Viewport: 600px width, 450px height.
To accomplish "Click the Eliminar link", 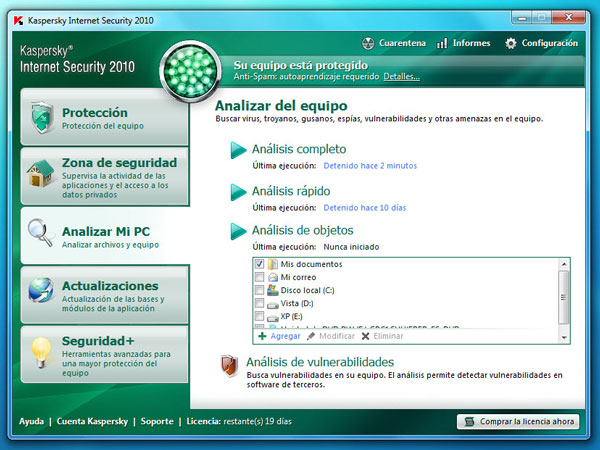I will (388, 336).
